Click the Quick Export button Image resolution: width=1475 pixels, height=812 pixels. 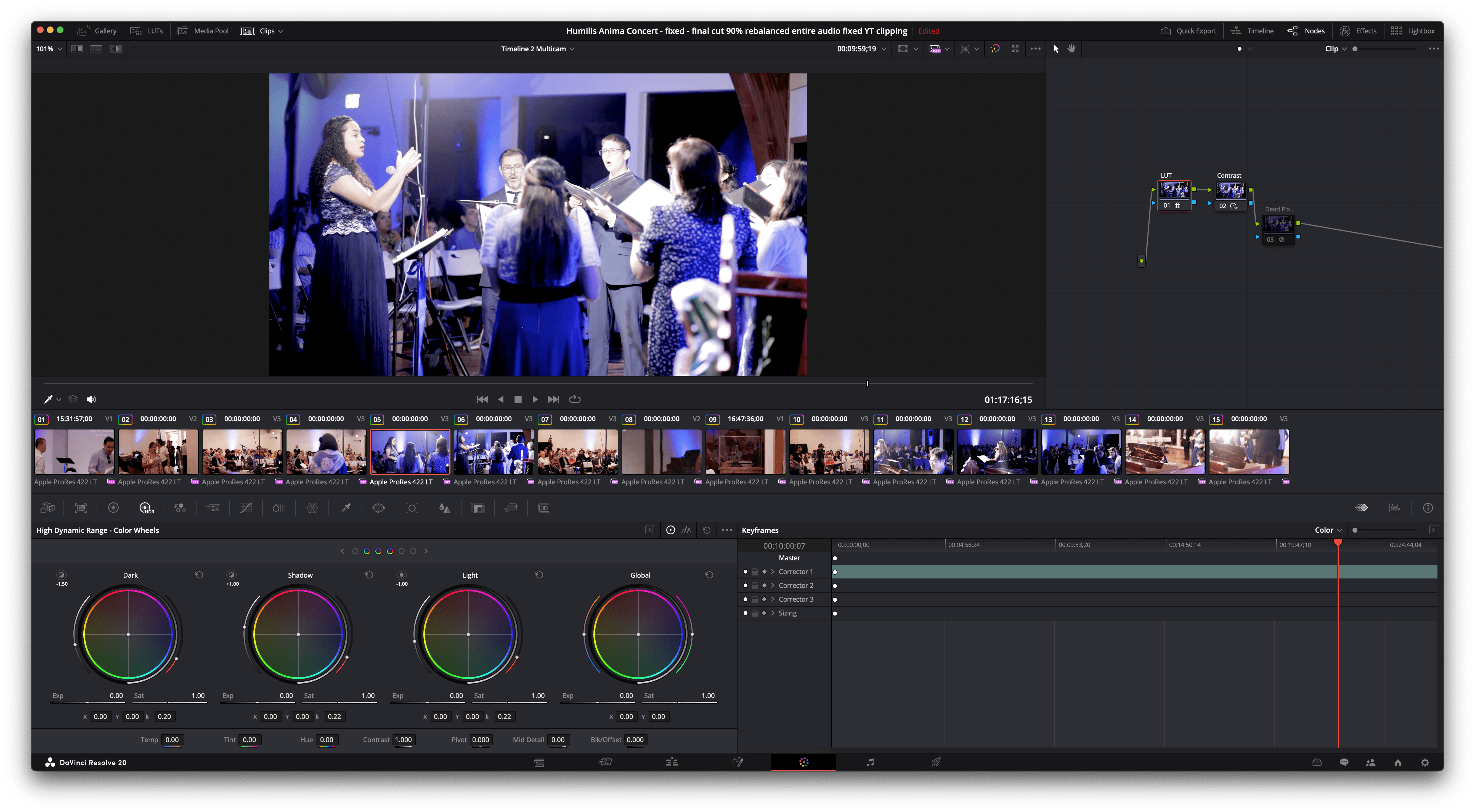pos(1188,31)
